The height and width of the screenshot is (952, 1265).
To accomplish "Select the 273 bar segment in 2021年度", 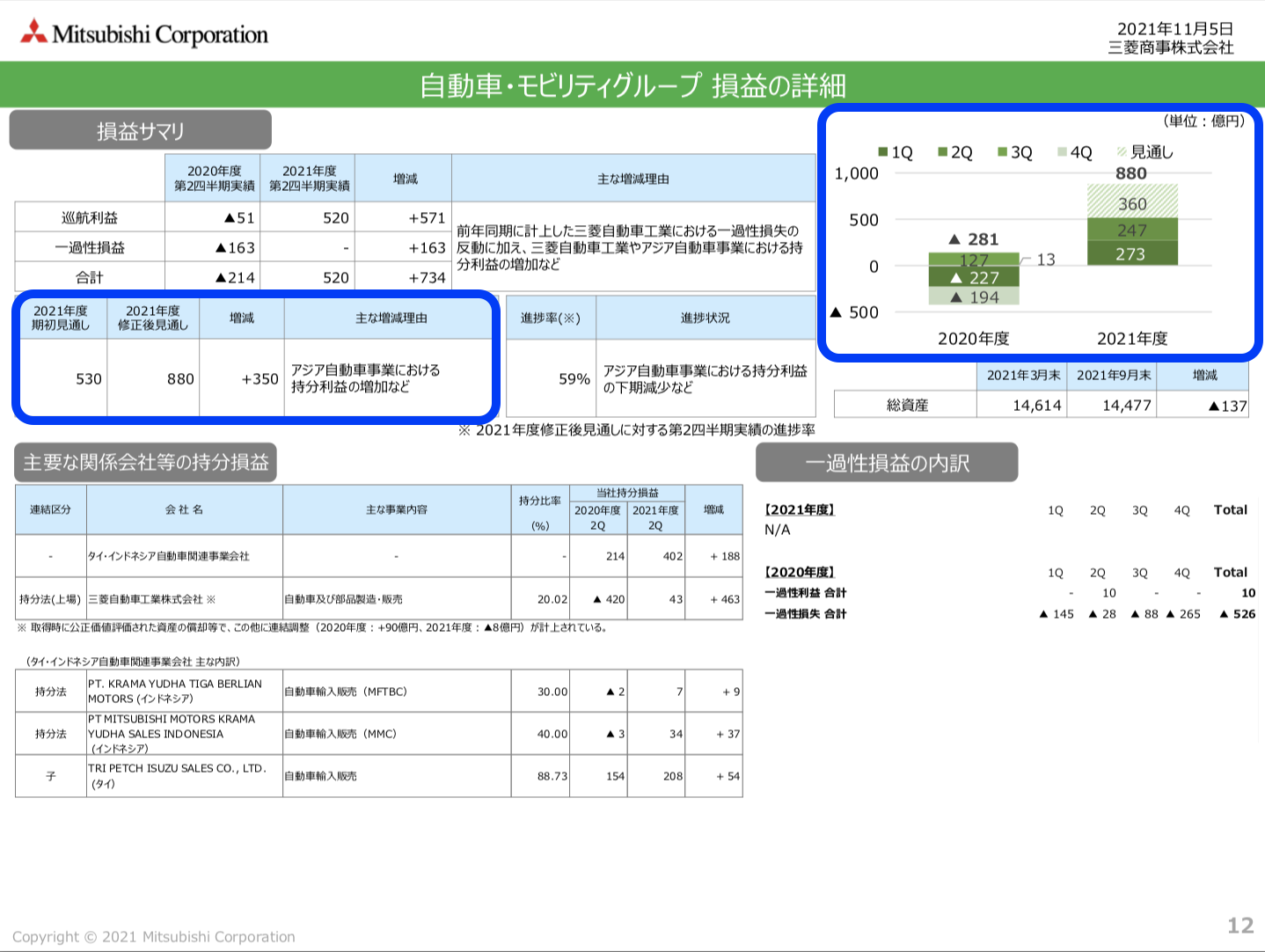I will (x=1132, y=253).
